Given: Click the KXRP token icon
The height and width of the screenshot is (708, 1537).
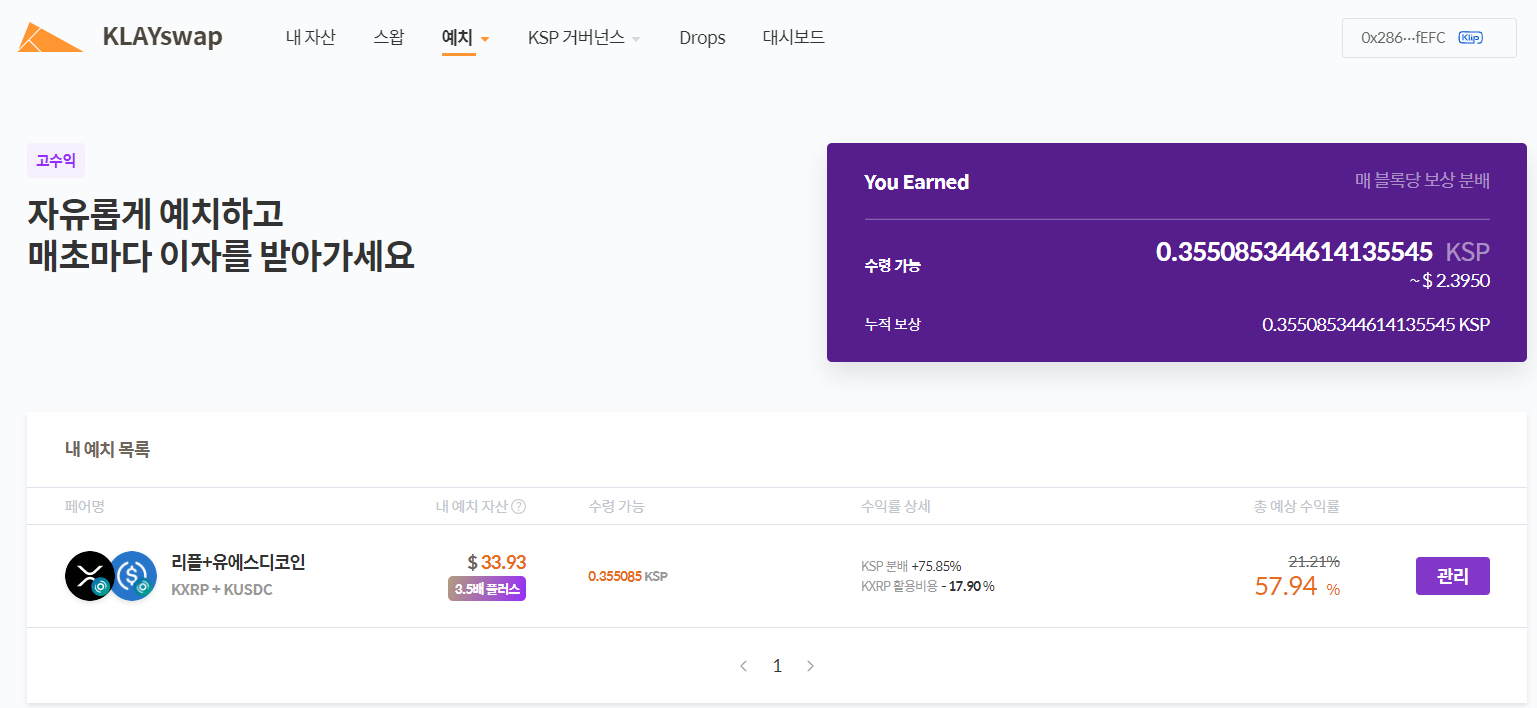Looking at the screenshot, I should 89,576.
